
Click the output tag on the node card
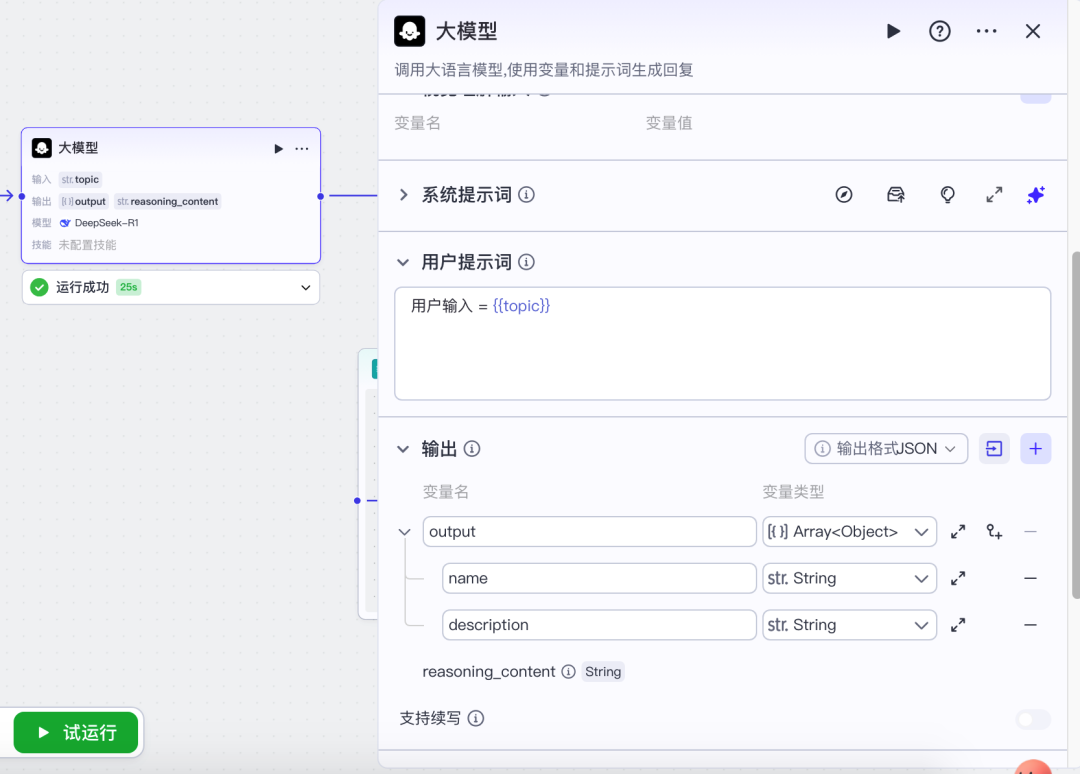84,201
